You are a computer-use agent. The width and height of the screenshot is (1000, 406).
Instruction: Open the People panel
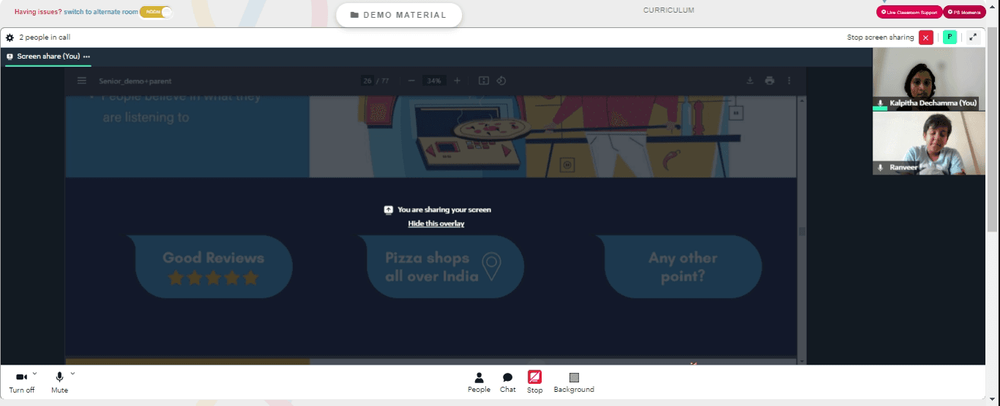479,382
